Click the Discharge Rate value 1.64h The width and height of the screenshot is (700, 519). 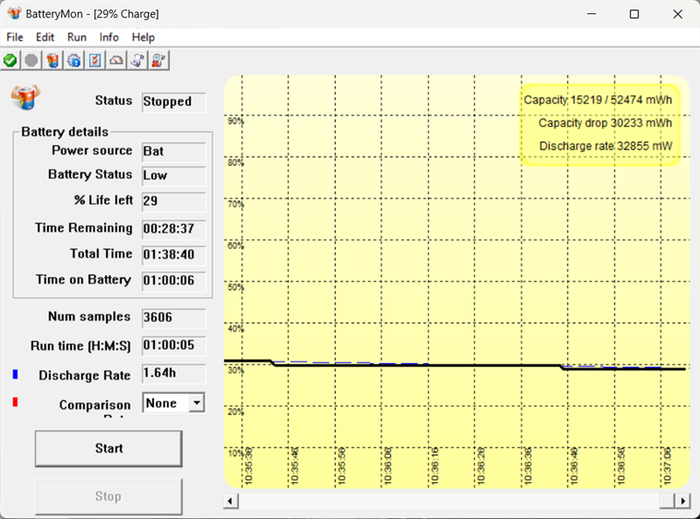[174, 373]
